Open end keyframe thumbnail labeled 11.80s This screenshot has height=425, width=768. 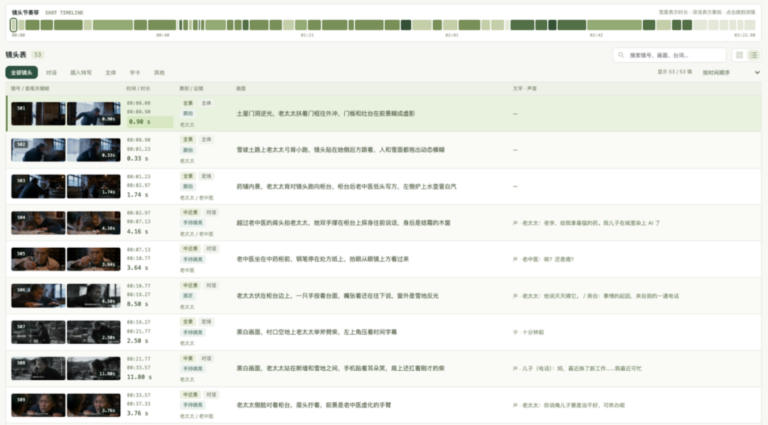point(94,369)
